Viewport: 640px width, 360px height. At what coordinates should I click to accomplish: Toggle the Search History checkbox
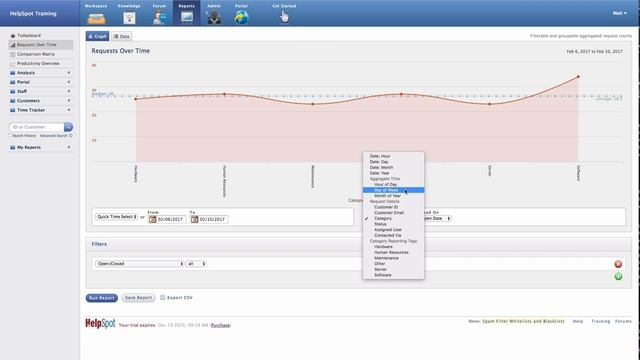[11, 136]
